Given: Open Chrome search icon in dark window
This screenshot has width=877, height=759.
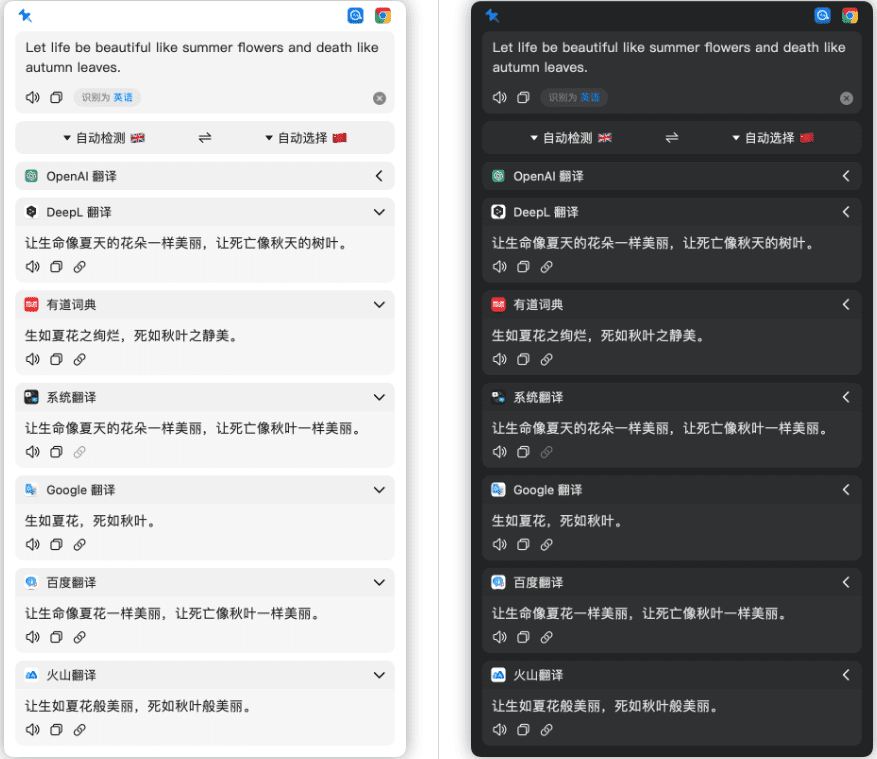Looking at the screenshot, I should 850,16.
